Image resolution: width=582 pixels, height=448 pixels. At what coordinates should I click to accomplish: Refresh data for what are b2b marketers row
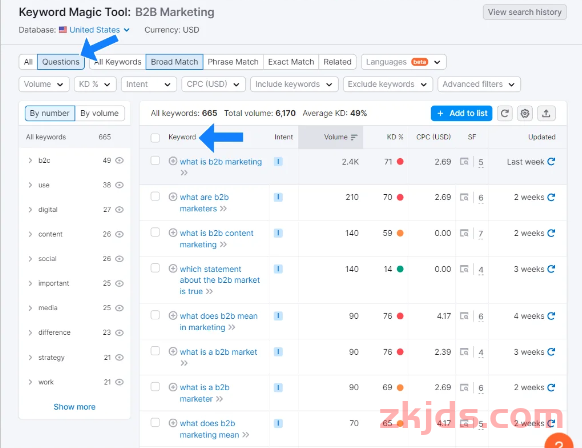point(551,197)
